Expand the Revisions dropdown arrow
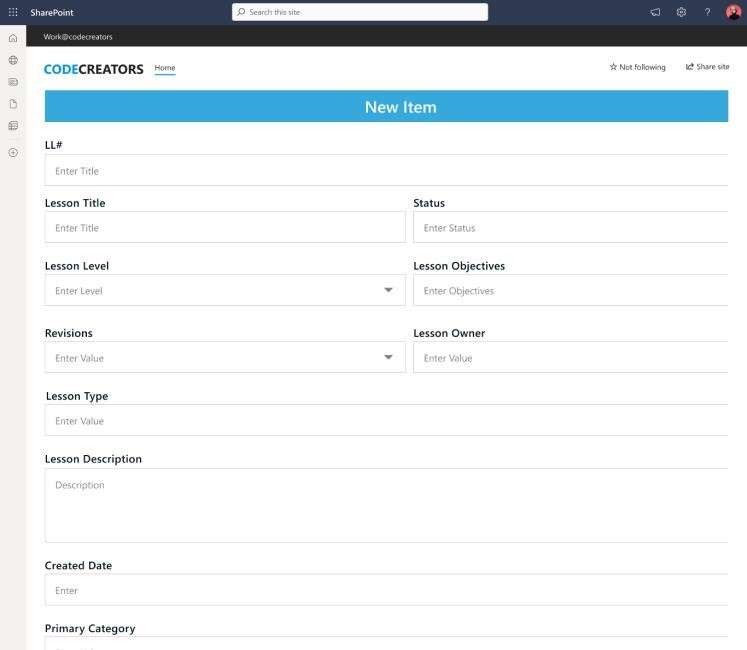 (388, 357)
